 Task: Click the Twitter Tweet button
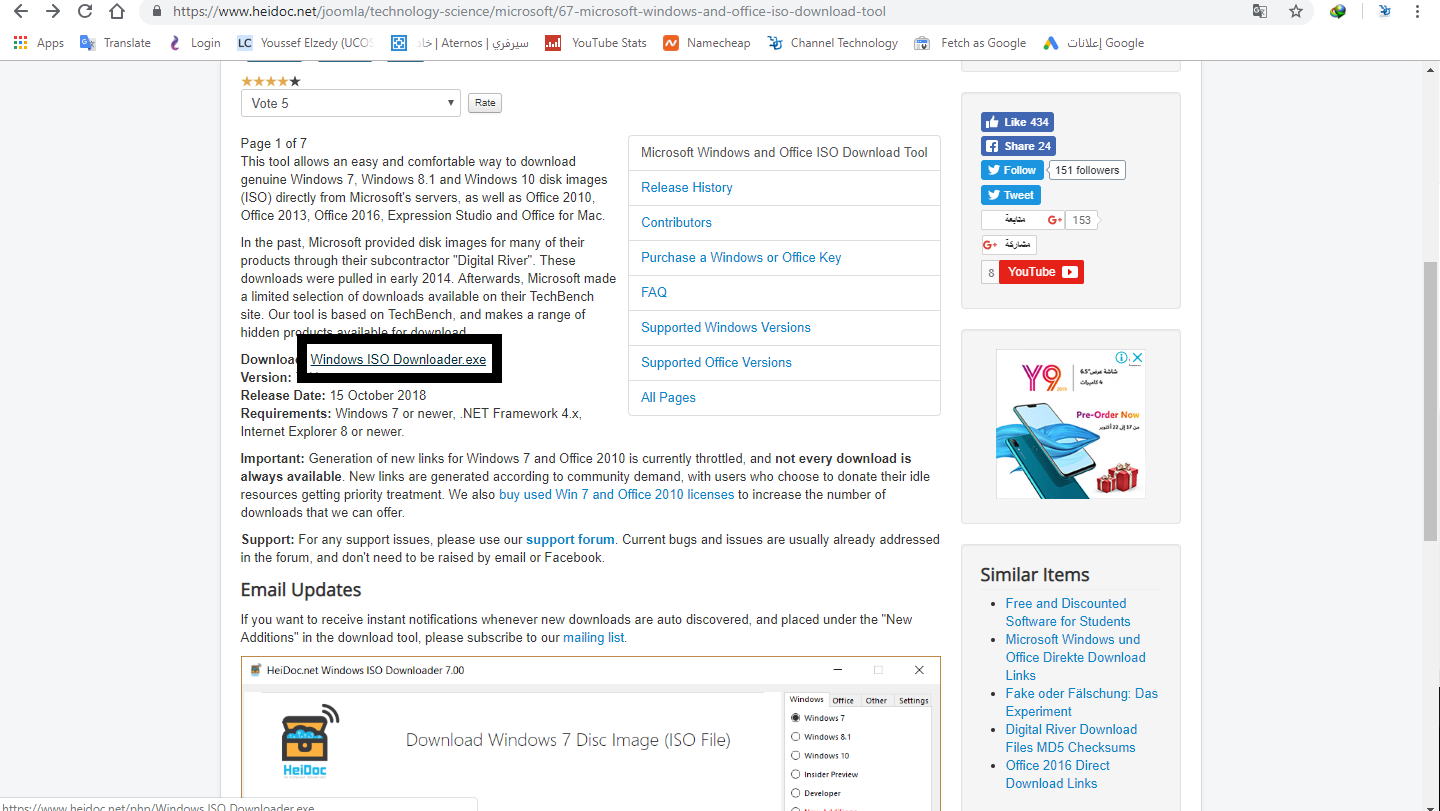[1011, 195]
